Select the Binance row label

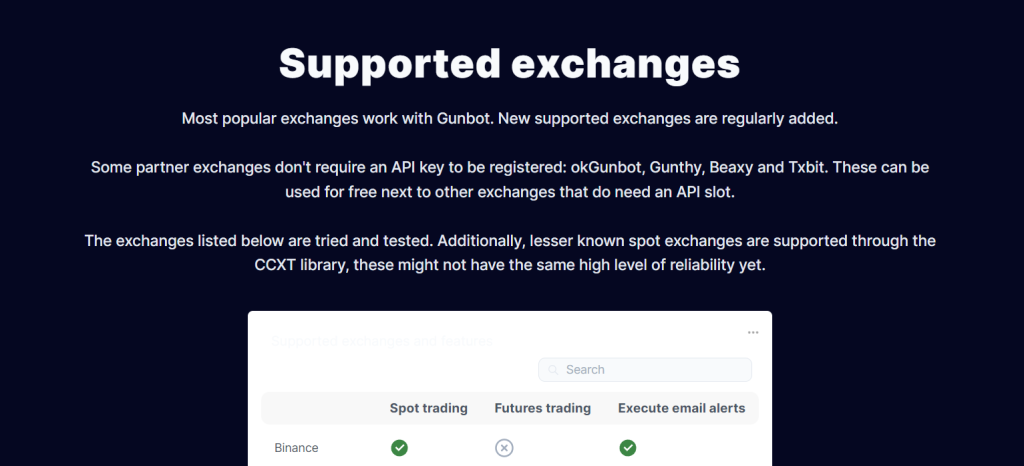pyautogui.click(x=296, y=448)
